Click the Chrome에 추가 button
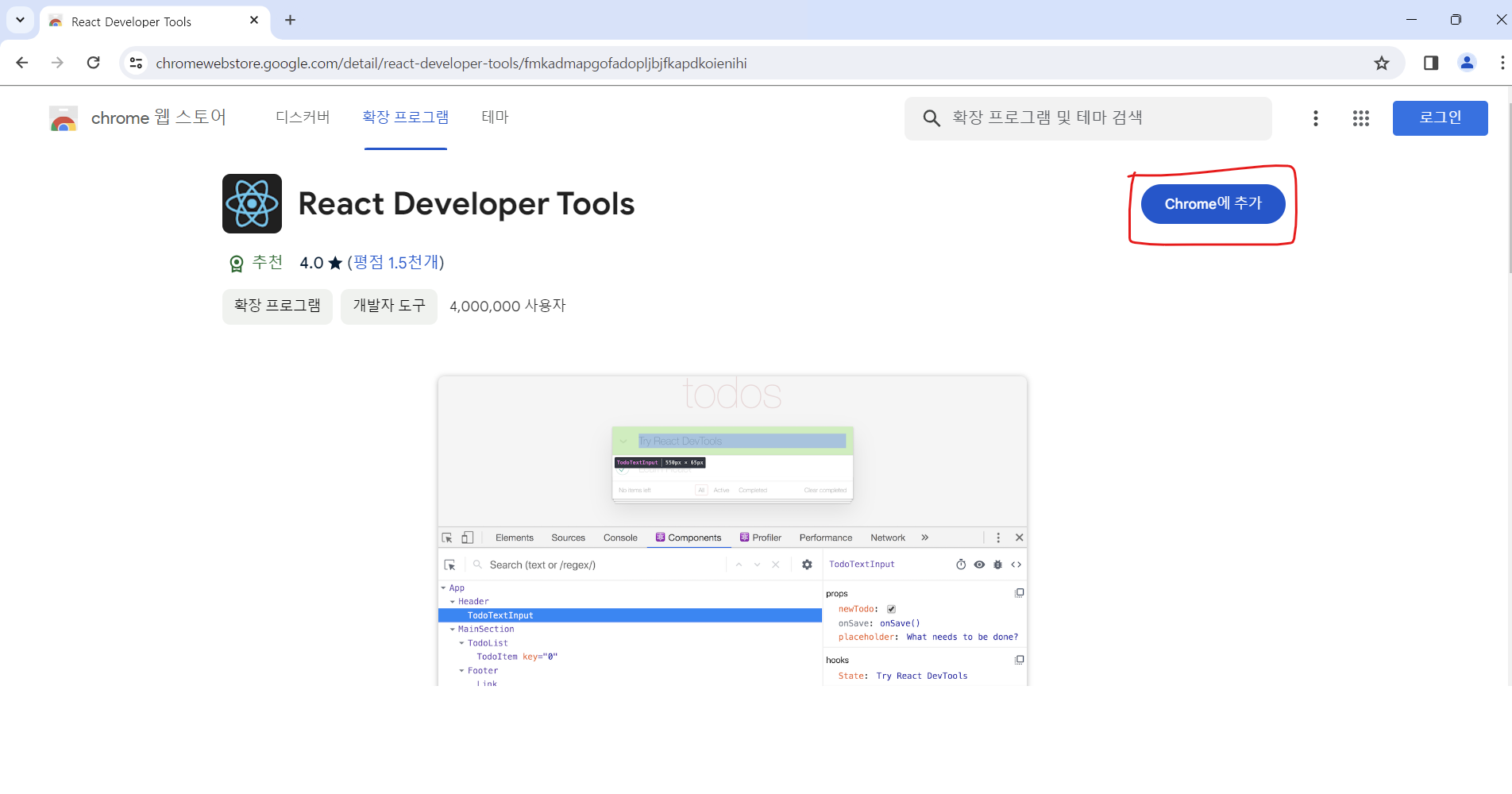Image resolution: width=1512 pixels, height=794 pixels. 1213,204
